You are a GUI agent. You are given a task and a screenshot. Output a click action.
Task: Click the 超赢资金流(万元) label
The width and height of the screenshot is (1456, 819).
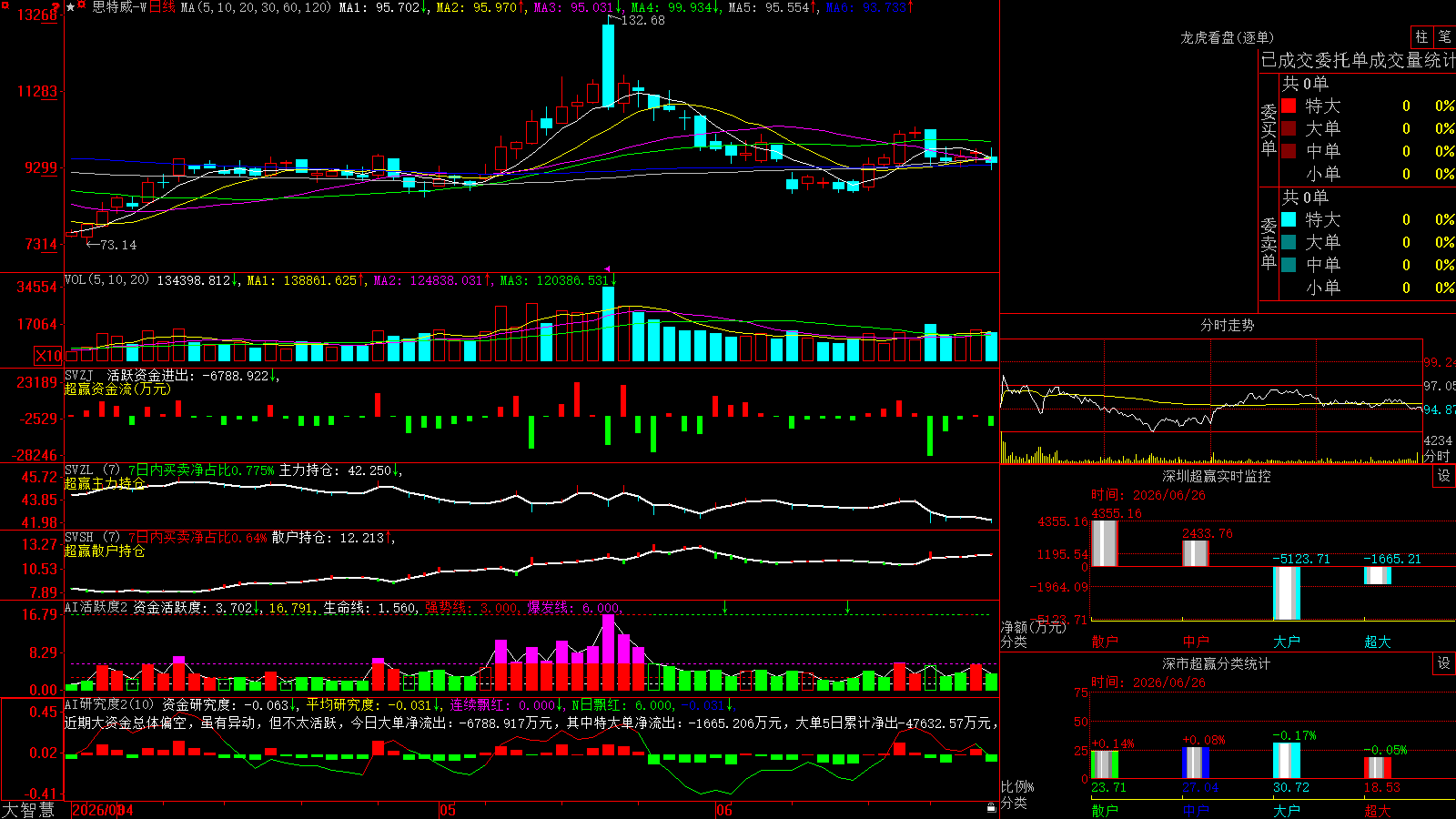click(x=117, y=389)
